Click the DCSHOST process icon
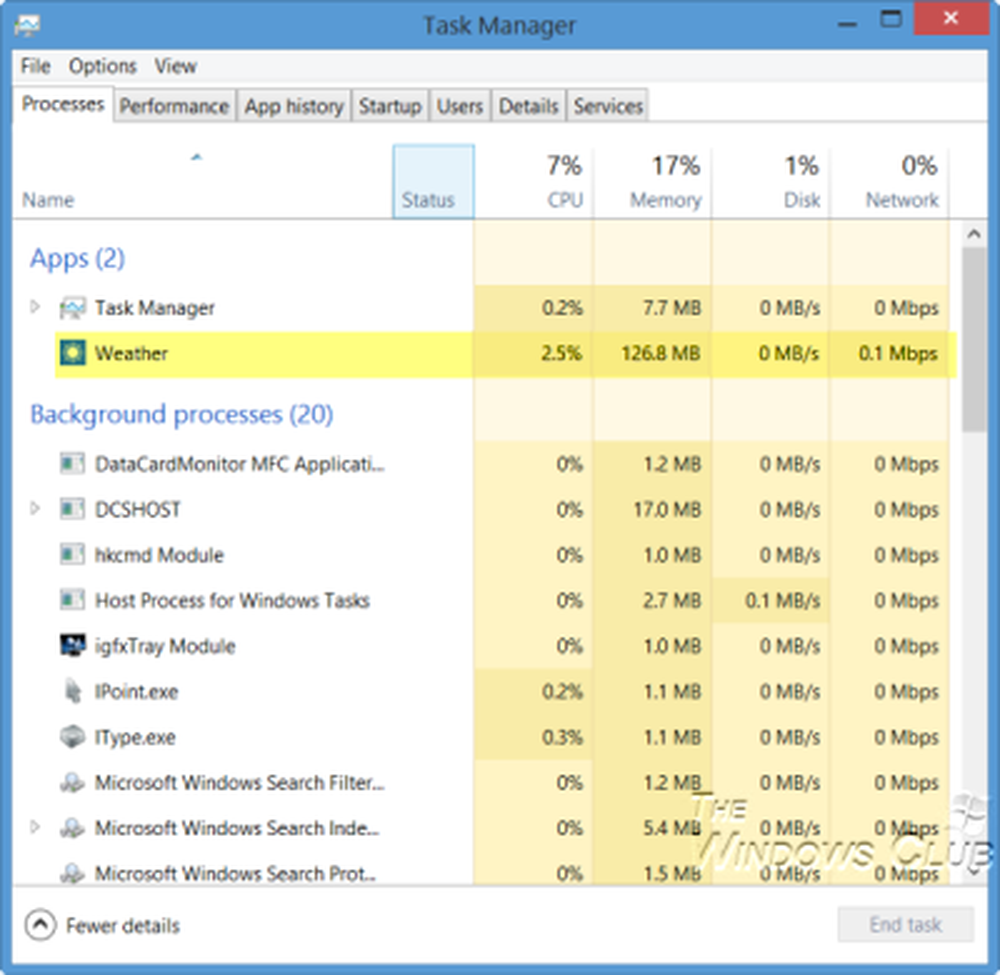This screenshot has width=1000, height=975. point(72,509)
